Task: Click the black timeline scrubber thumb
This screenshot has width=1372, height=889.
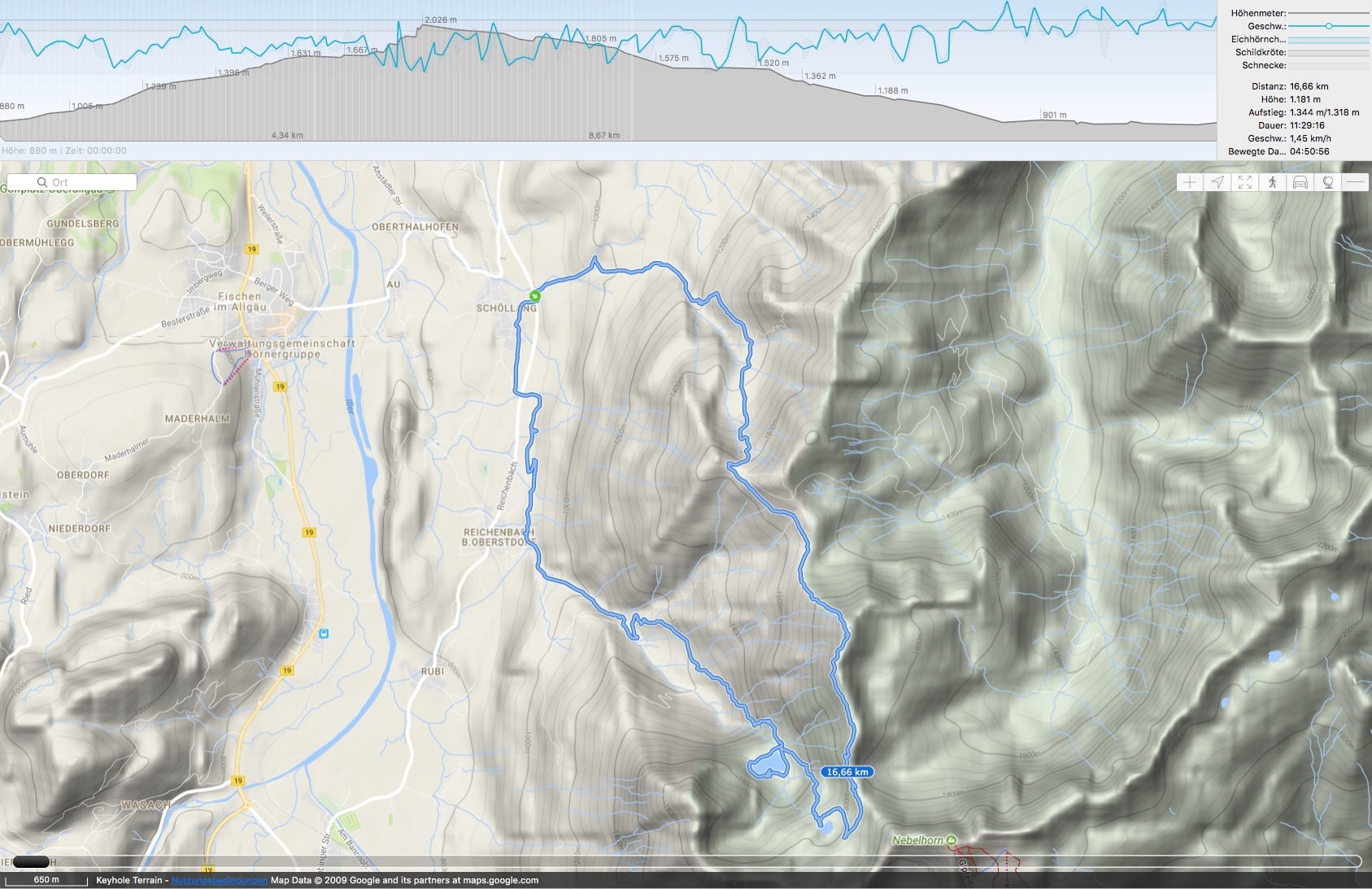Action: point(31,861)
